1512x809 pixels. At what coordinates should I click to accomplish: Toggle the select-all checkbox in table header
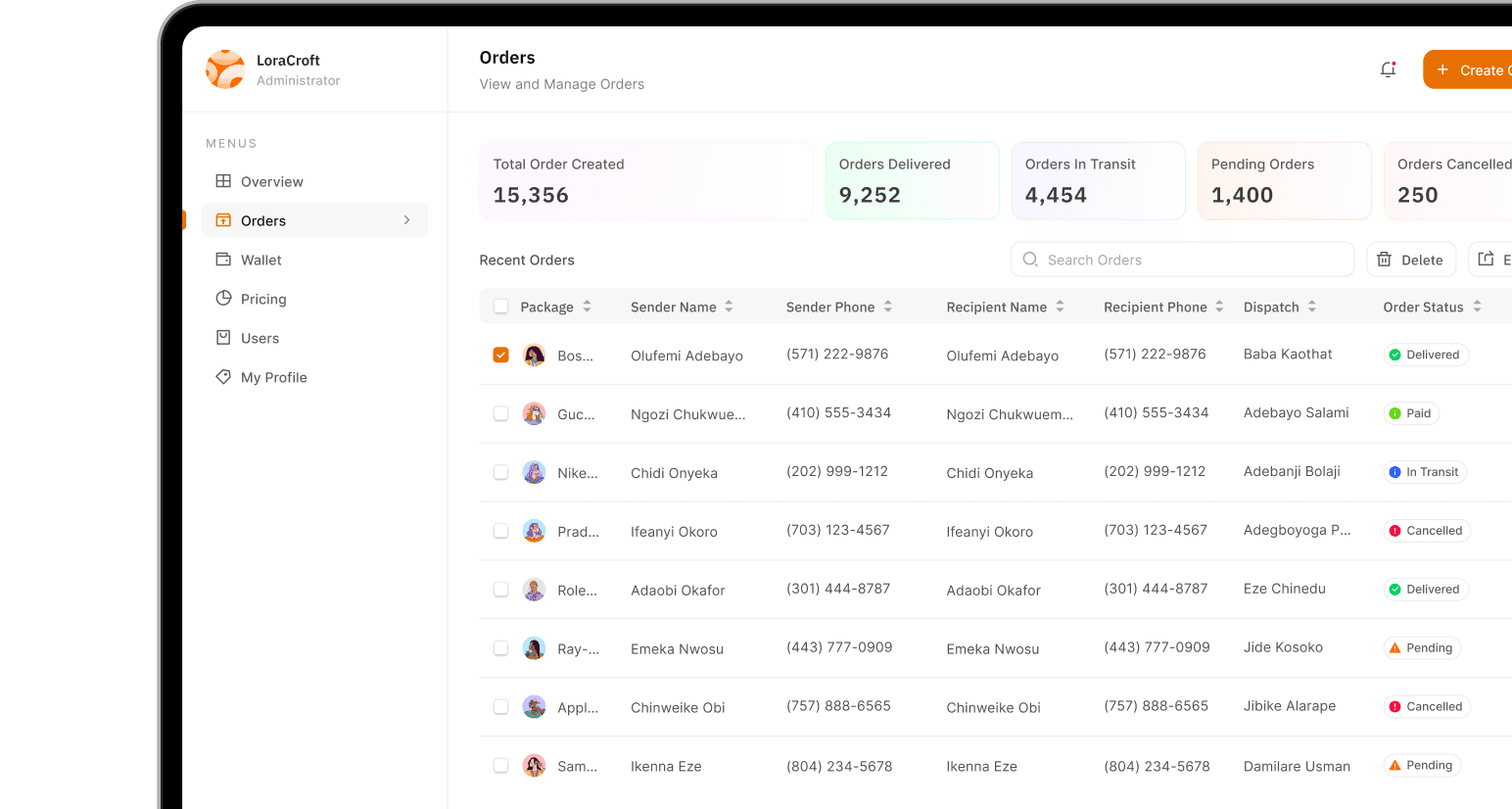[500, 306]
